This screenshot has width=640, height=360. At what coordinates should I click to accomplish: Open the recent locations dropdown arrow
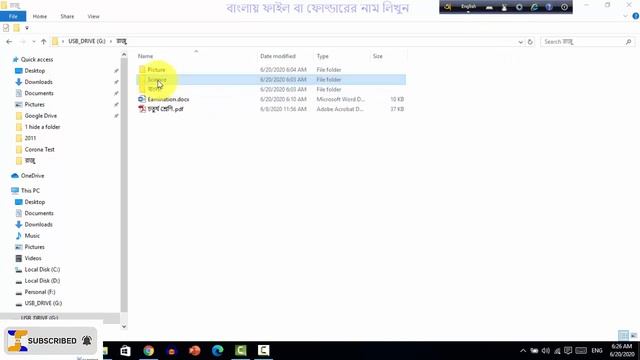(33, 42)
